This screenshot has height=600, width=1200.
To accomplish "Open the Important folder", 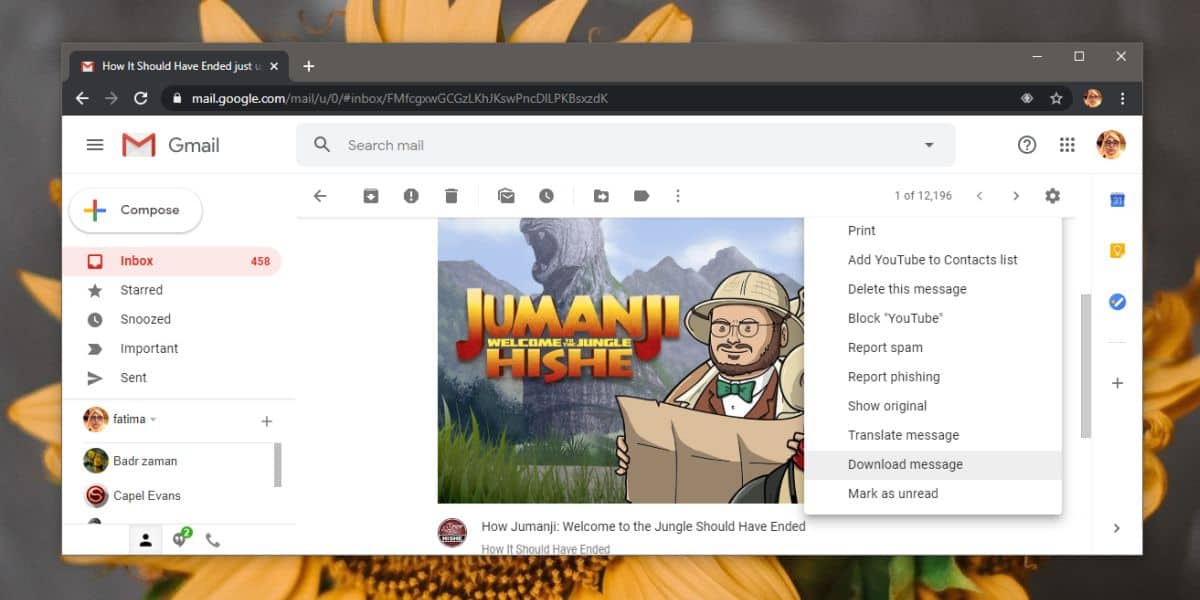I will coord(172,349).
